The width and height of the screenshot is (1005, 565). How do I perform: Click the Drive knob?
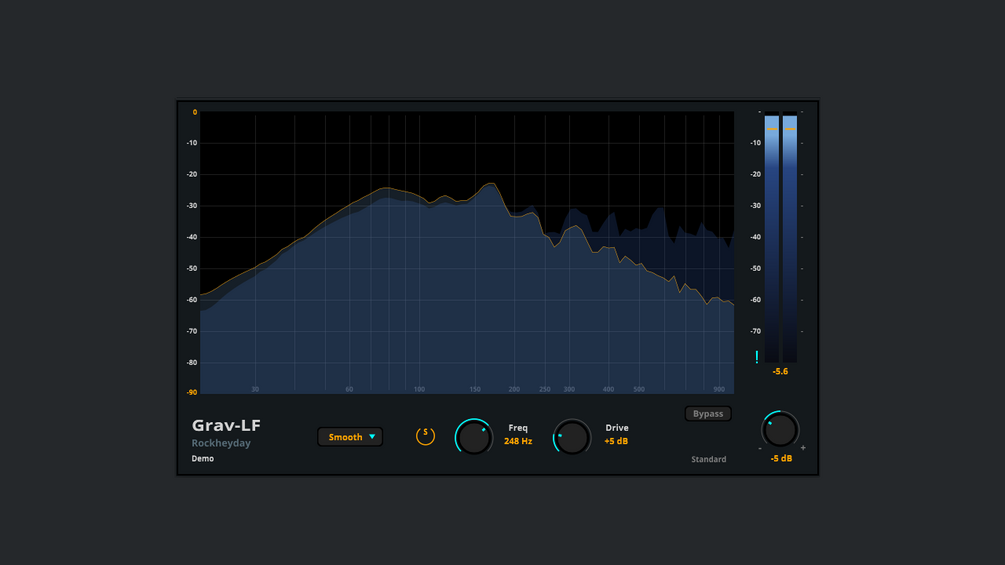pyautogui.click(x=572, y=437)
